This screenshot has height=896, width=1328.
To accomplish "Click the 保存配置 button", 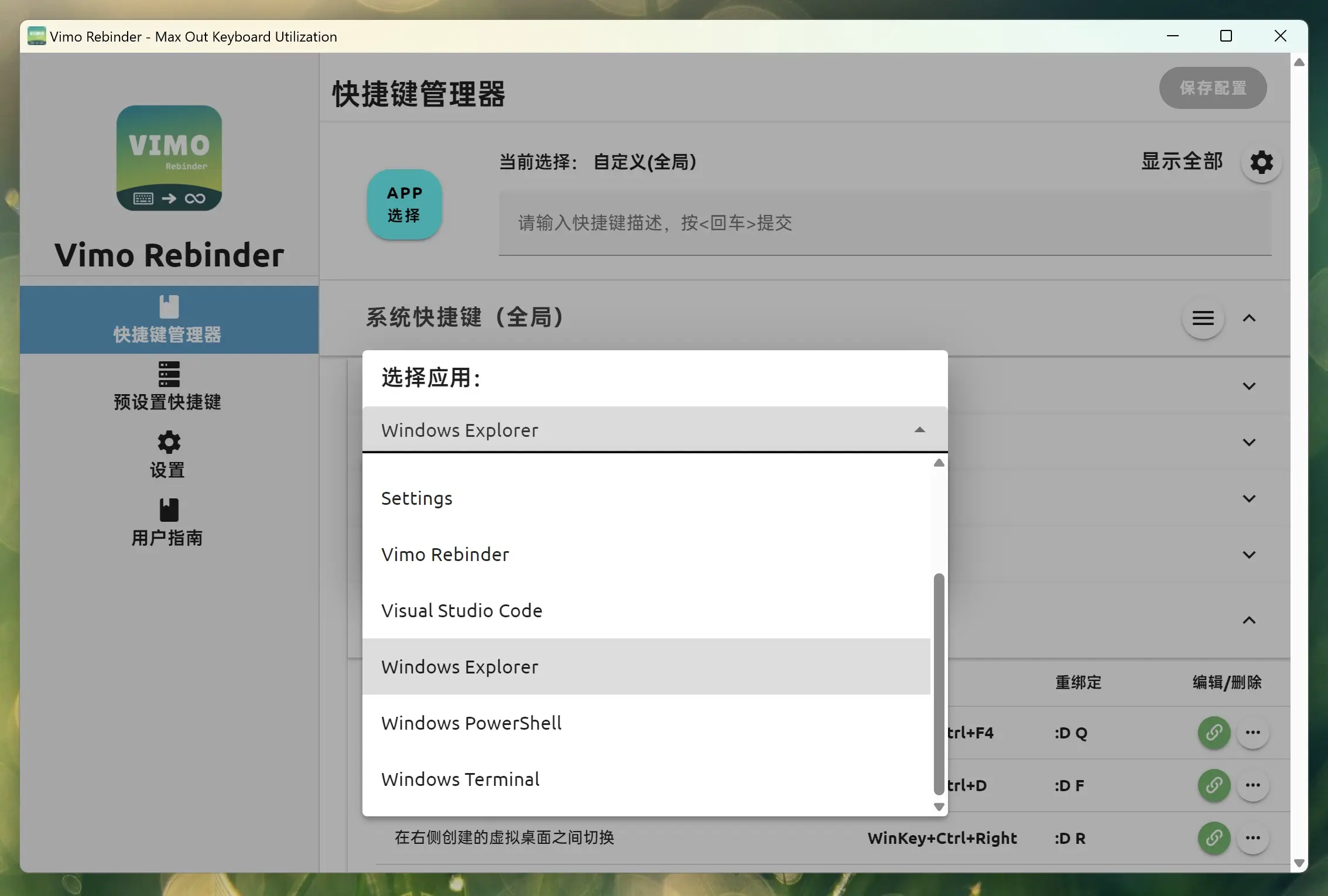I will [x=1213, y=88].
